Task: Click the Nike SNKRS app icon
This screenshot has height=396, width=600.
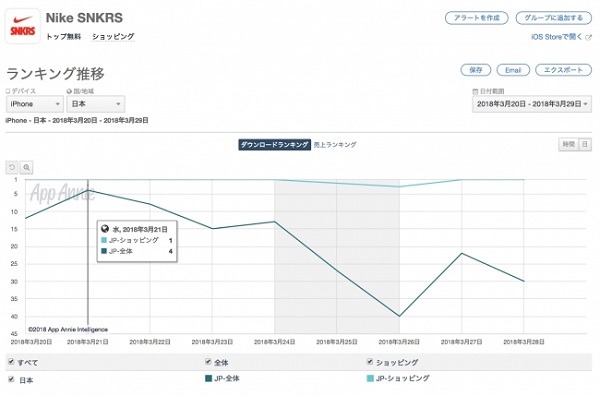Action: 23,26
